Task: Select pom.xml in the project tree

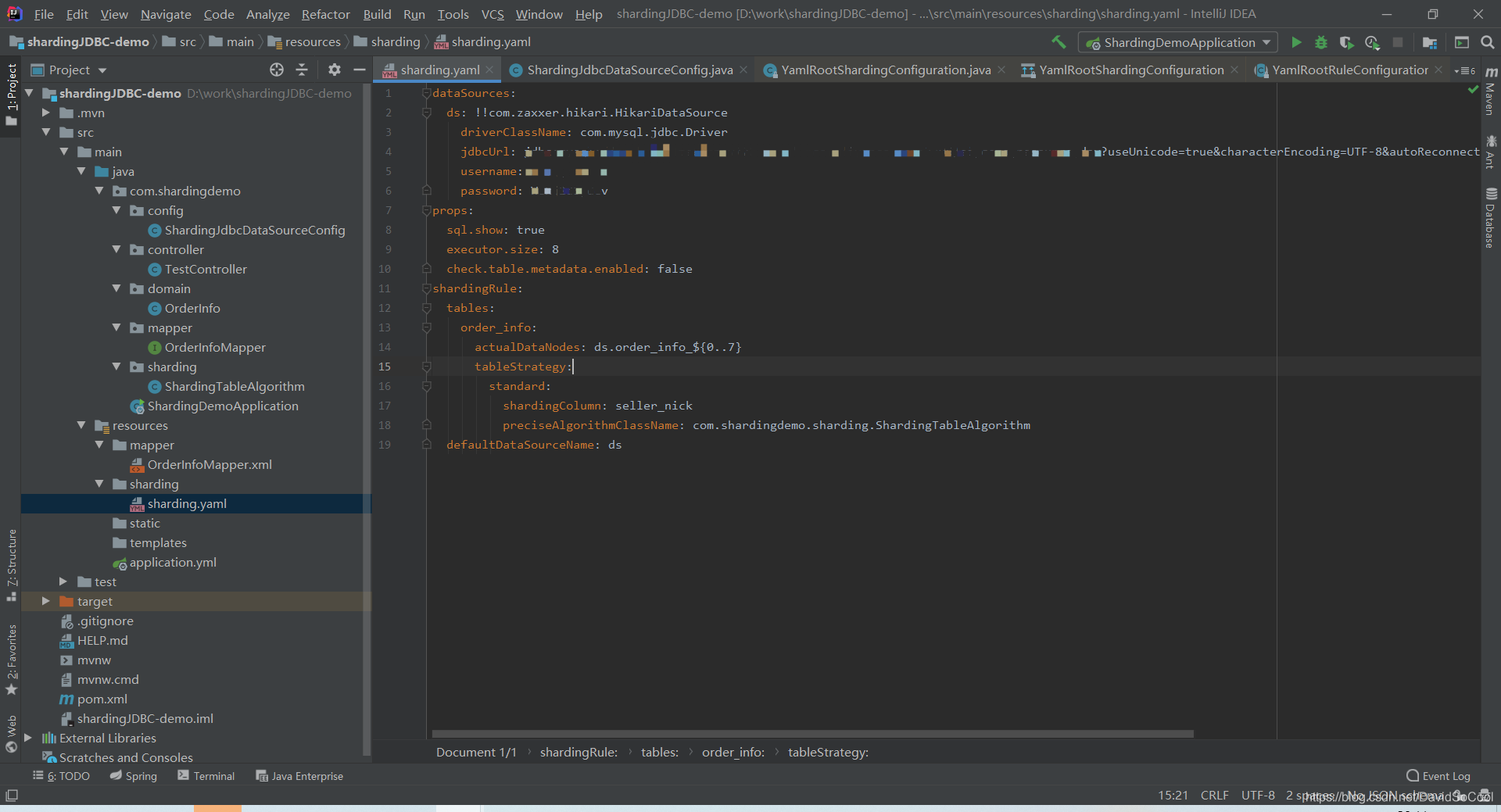Action: pyautogui.click(x=102, y=699)
